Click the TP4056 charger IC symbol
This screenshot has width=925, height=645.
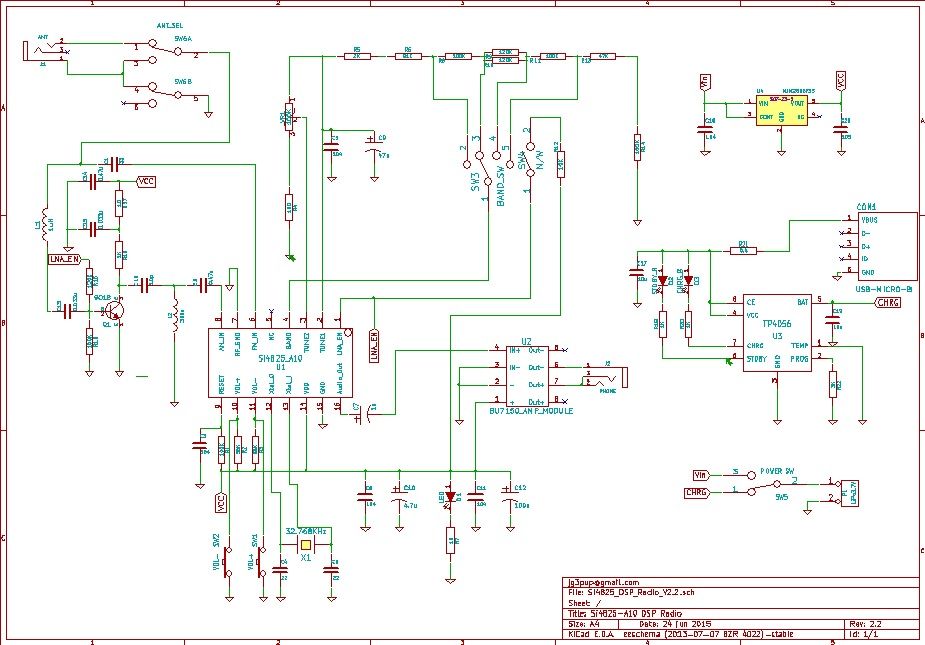[x=775, y=330]
